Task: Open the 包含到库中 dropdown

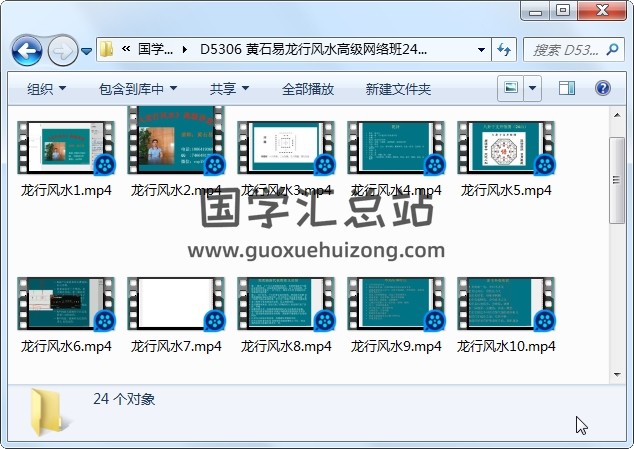Action: pyautogui.click(x=138, y=89)
